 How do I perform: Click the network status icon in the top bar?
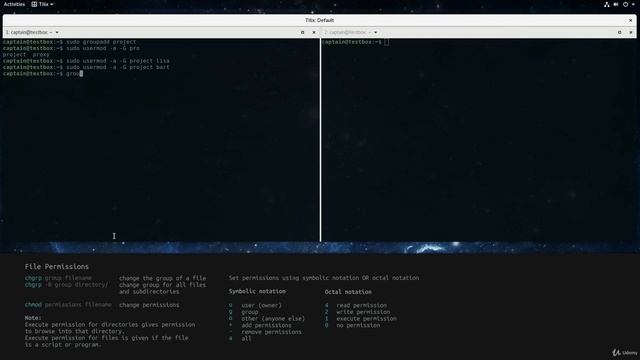point(607,4)
